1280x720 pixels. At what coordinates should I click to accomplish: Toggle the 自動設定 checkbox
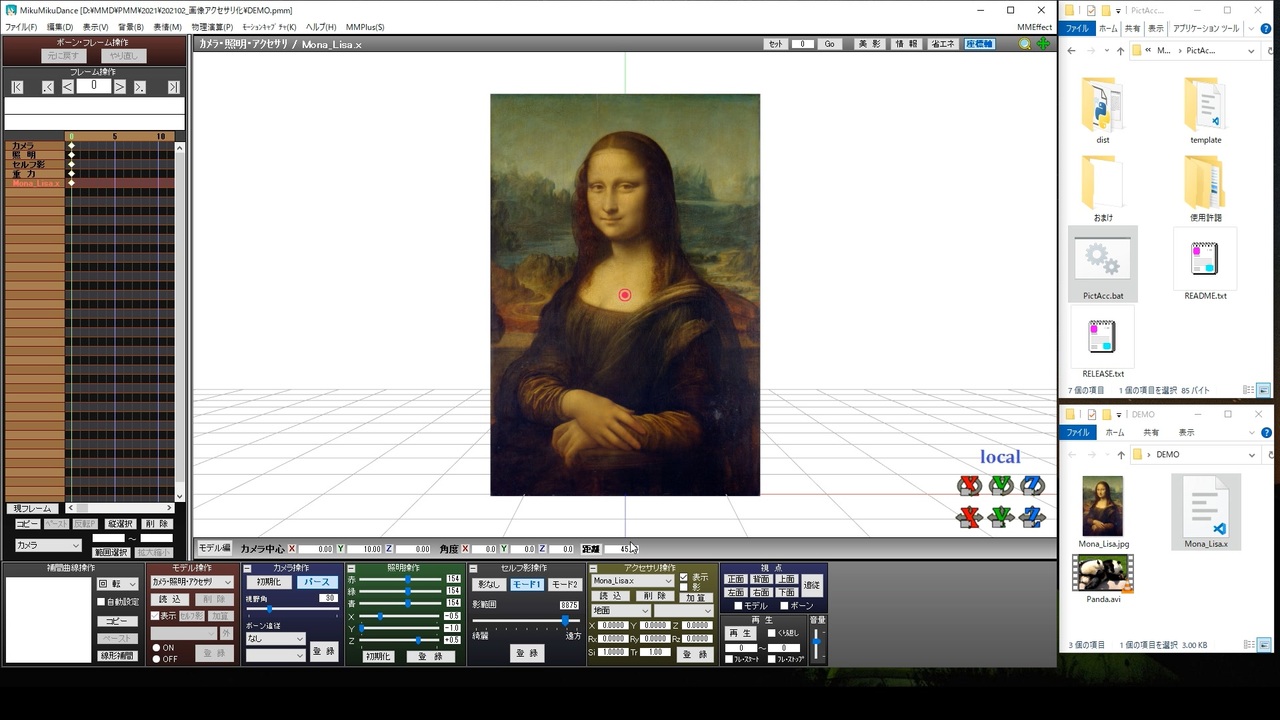pos(101,602)
